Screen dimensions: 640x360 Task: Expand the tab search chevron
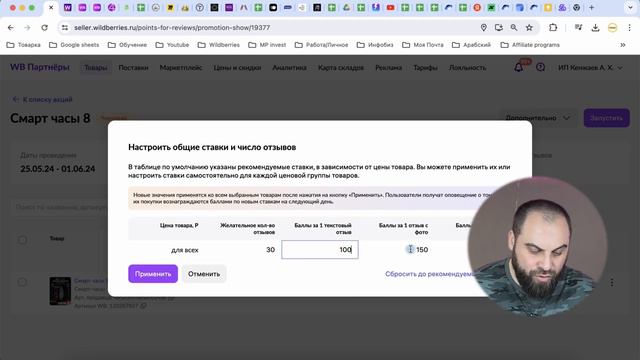click(x=630, y=8)
